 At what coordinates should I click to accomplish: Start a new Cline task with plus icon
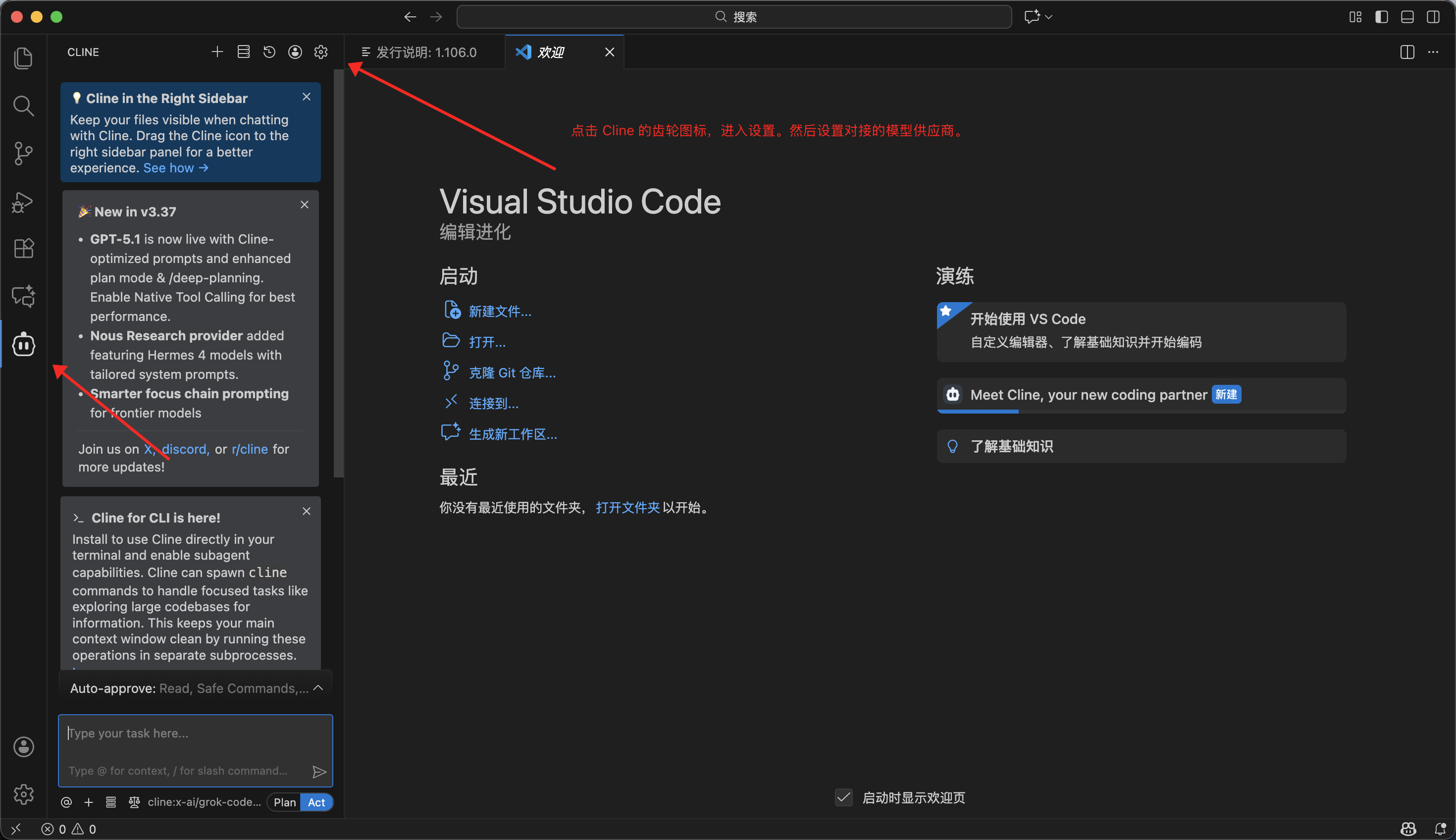point(217,52)
